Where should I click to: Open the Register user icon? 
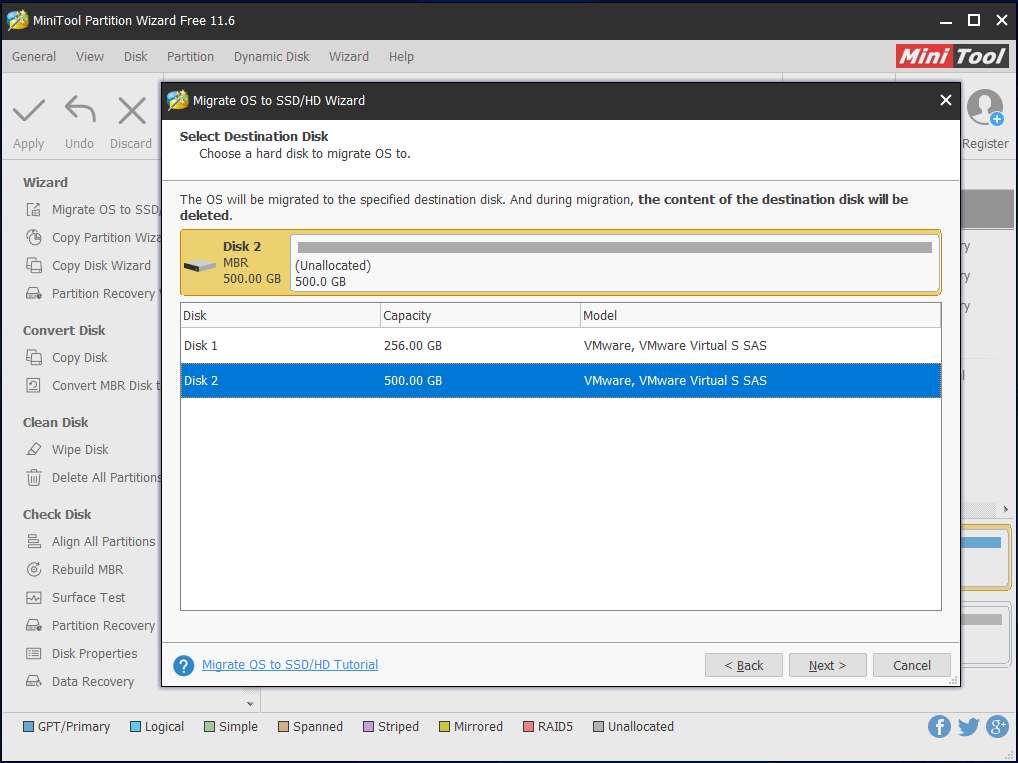985,107
